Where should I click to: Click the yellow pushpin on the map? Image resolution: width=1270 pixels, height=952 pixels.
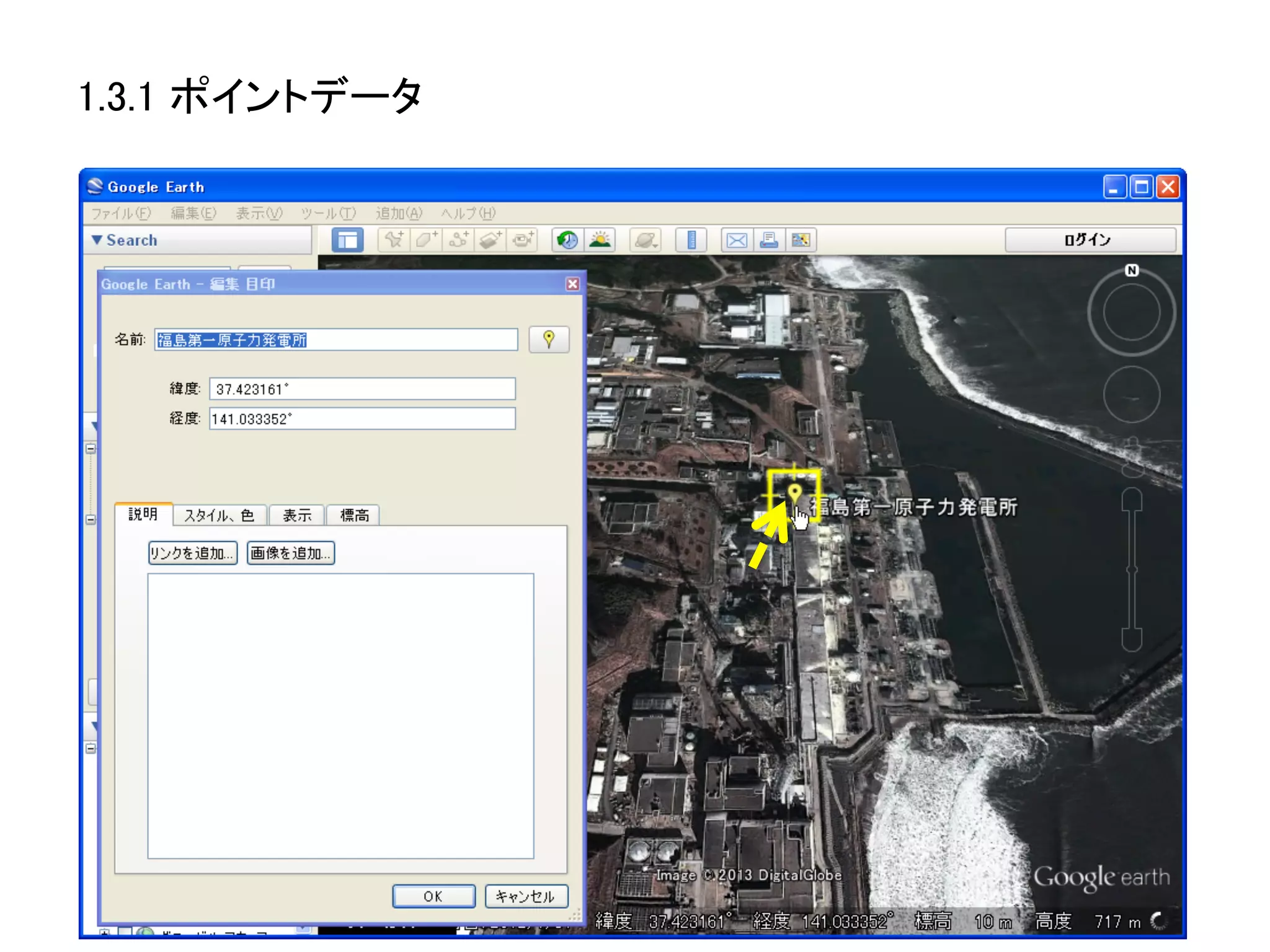point(794,493)
